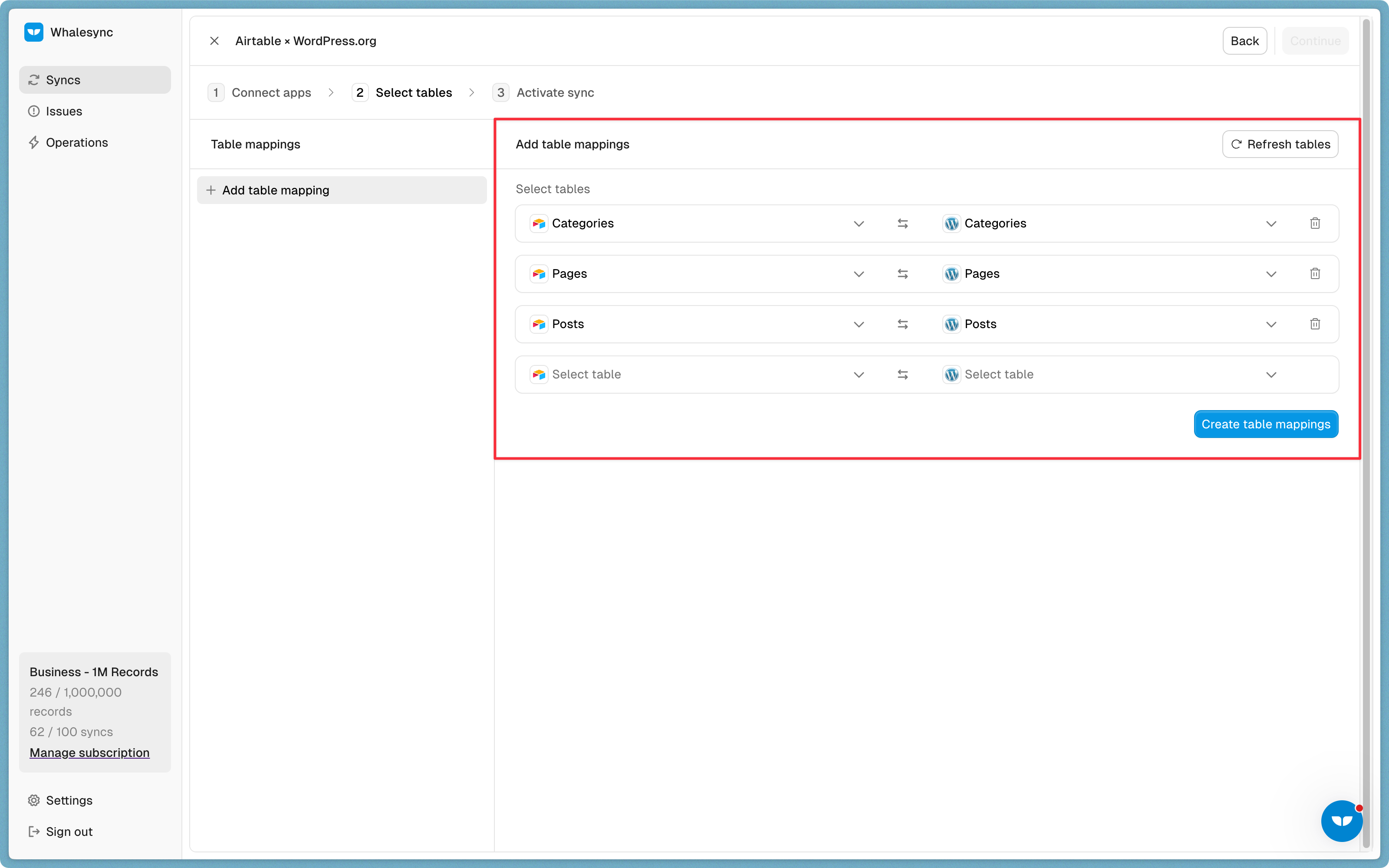Click the Airtable × WordPress.org title
The height and width of the screenshot is (868, 1389).
pyautogui.click(x=306, y=41)
